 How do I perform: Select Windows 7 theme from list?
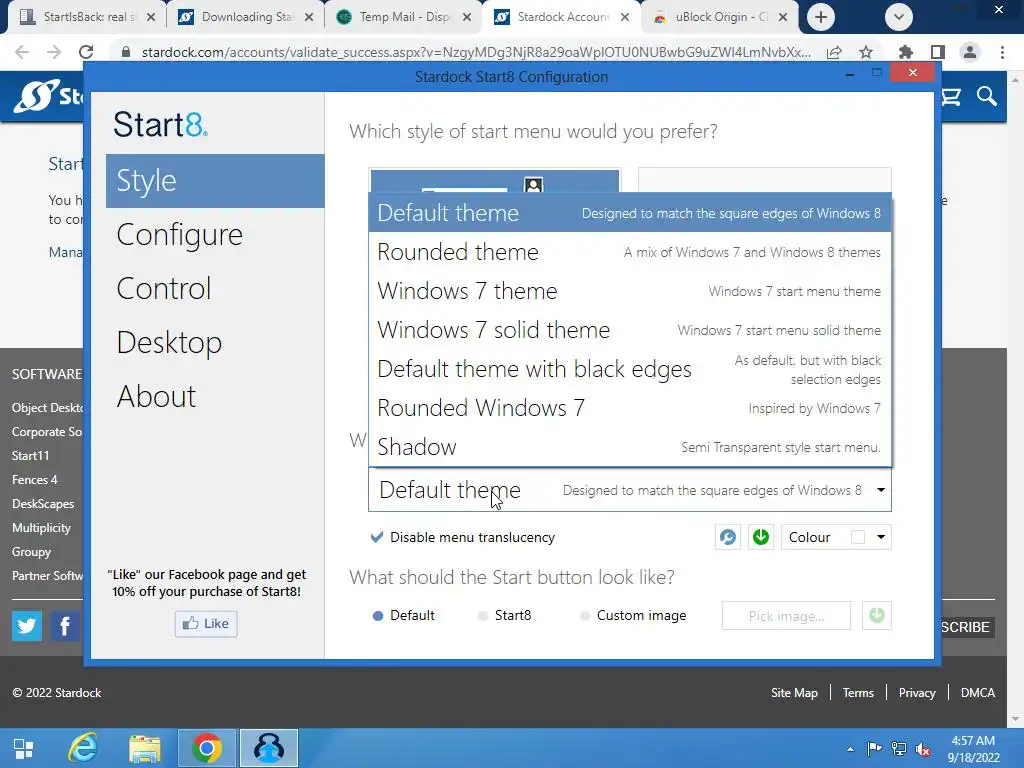click(x=630, y=291)
